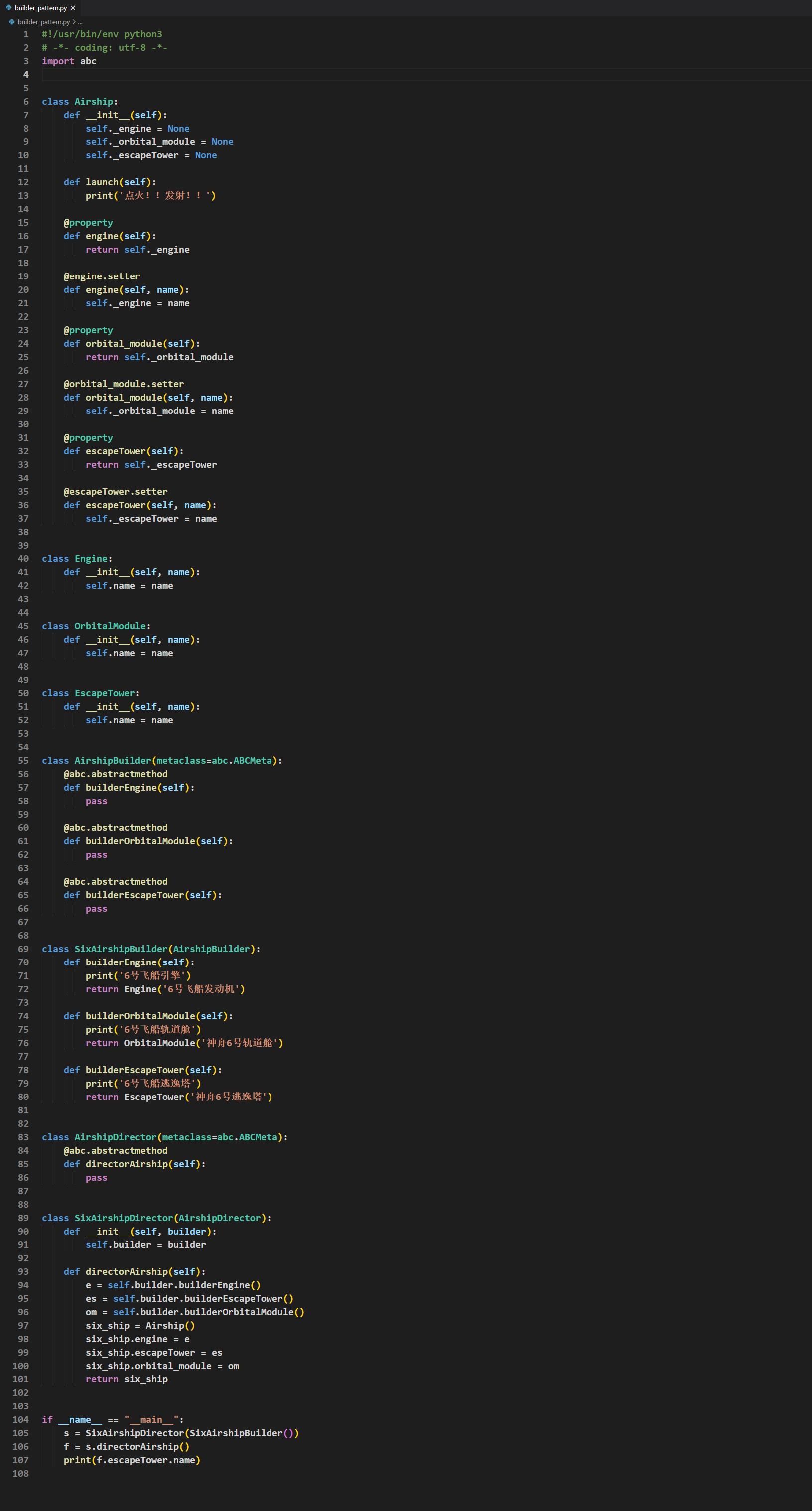This screenshot has width=812, height=1511.
Task: Click '@orbital_module.setter' decorator
Action: [x=124, y=384]
